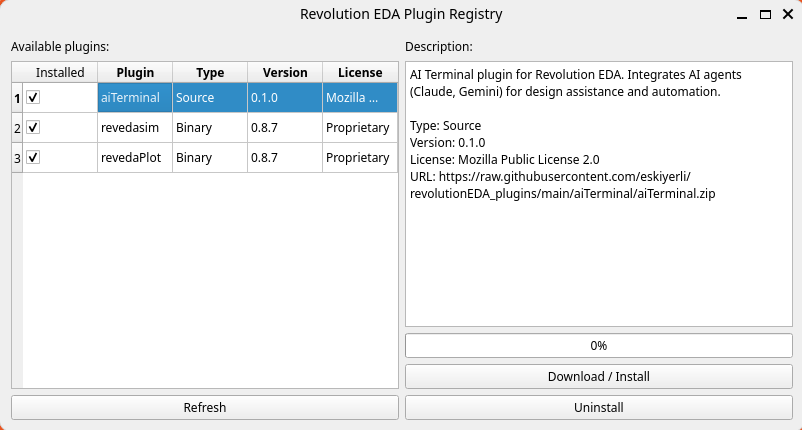Toggle the revedaPlot installed checkbox

click(x=33, y=157)
